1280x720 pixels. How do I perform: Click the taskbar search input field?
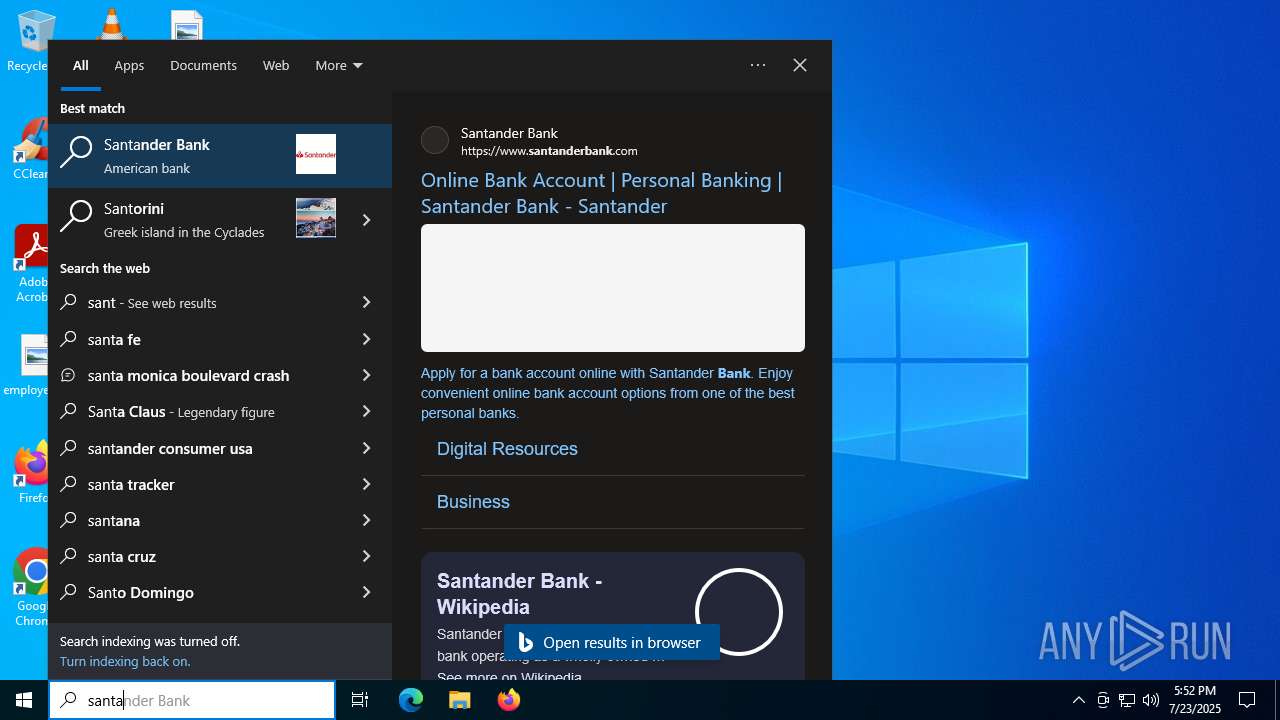[192, 700]
